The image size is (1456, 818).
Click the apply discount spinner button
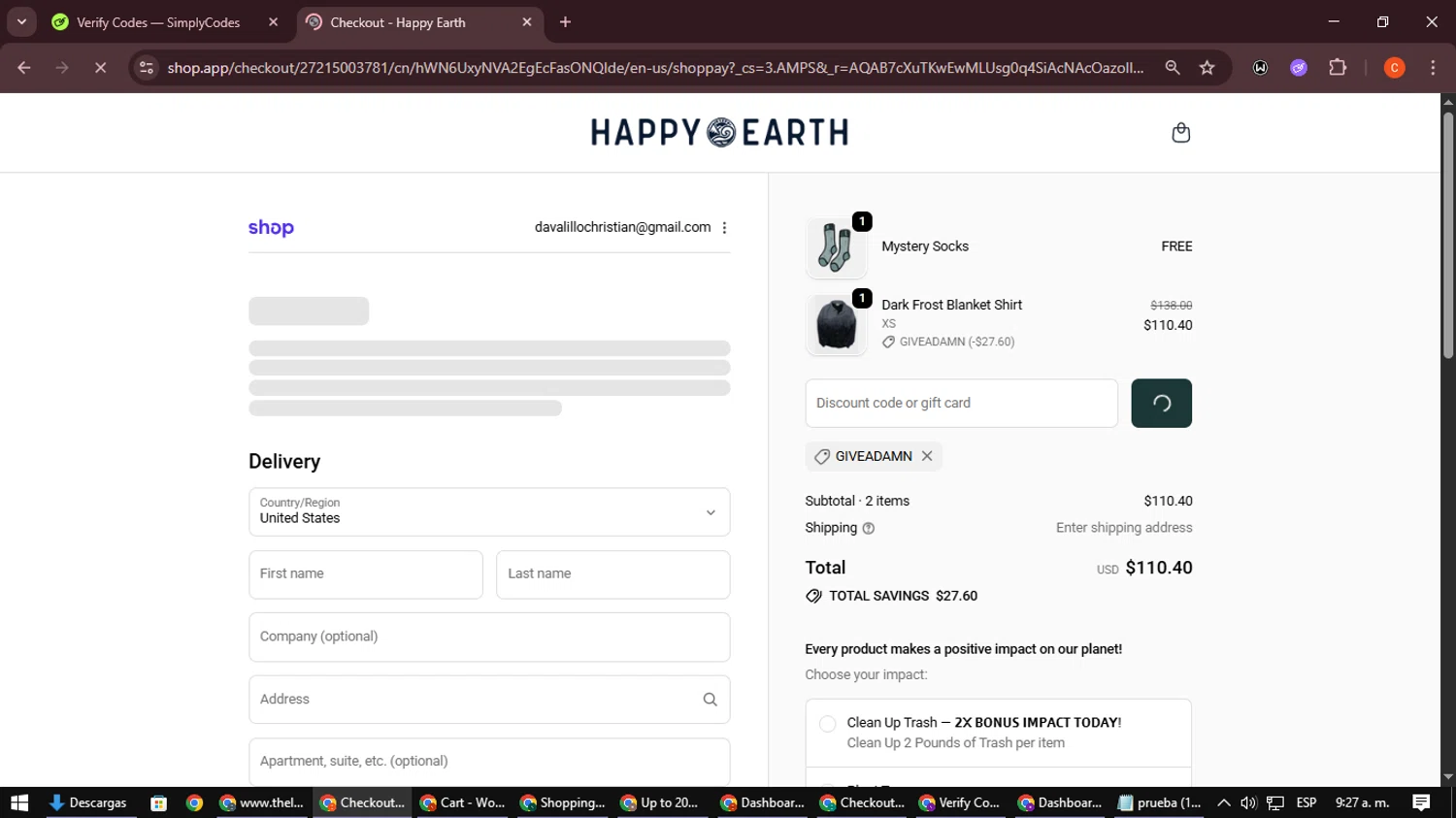tap(1161, 403)
